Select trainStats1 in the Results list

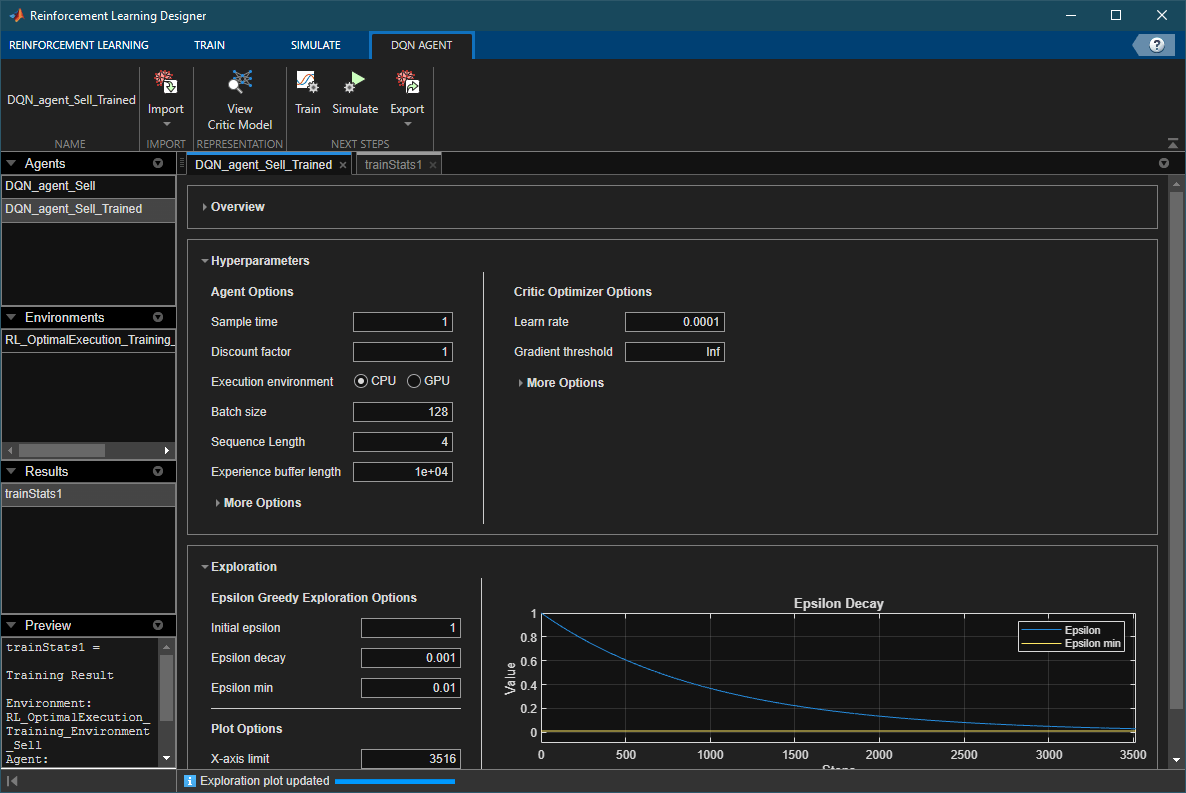[34, 494]
